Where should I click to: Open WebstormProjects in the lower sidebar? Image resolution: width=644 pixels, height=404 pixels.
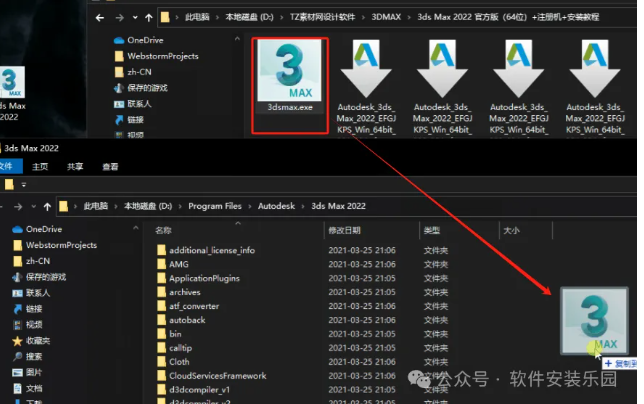pos(61,245)
